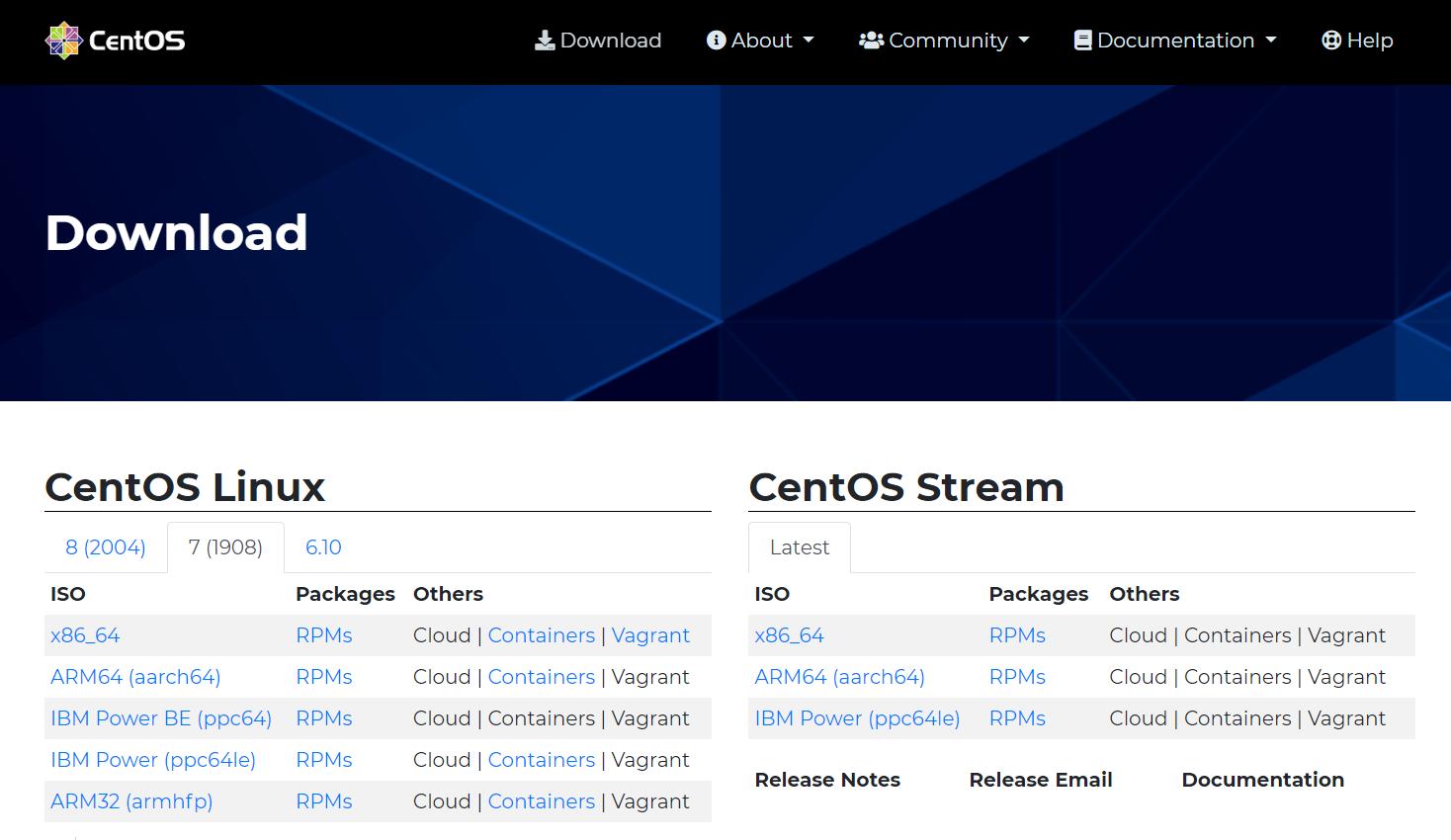Expand the Community dropdown caret

point(1024,41)
